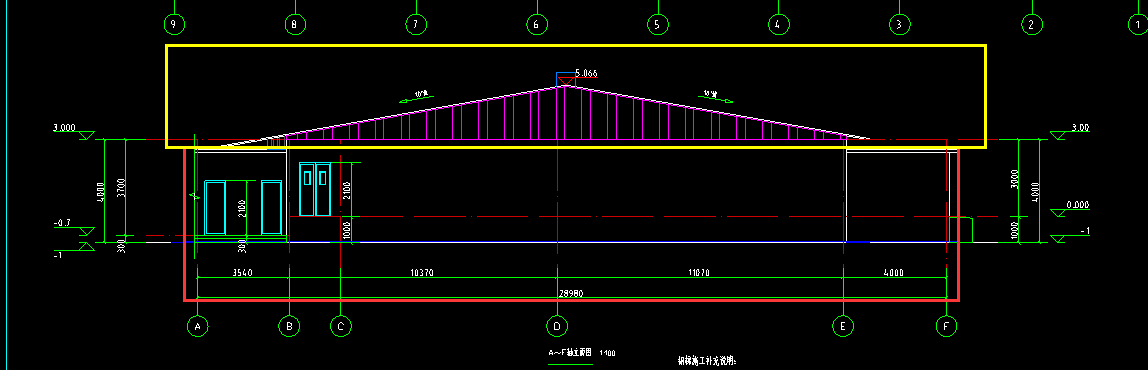This screenshot has width=1148, height=370.
Task: Click grid axis bubble C
Action: click(340, 325)
